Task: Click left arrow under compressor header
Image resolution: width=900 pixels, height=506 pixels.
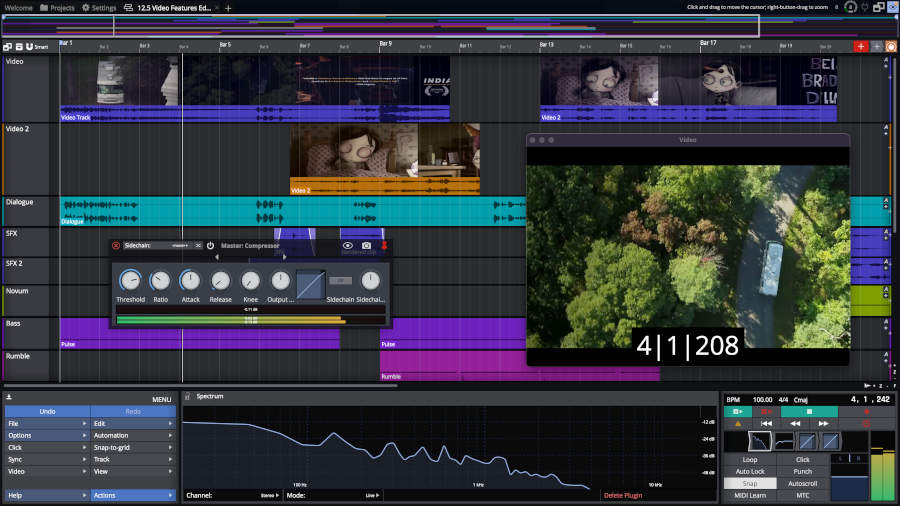Action: pyautogui.click(x=217, y=257)
